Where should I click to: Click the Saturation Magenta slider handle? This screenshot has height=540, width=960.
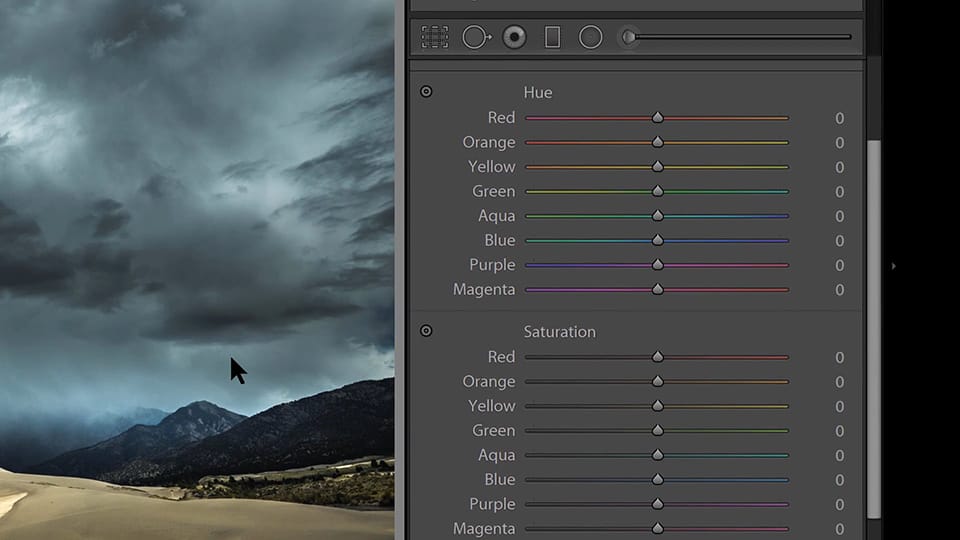coord(658,528)
